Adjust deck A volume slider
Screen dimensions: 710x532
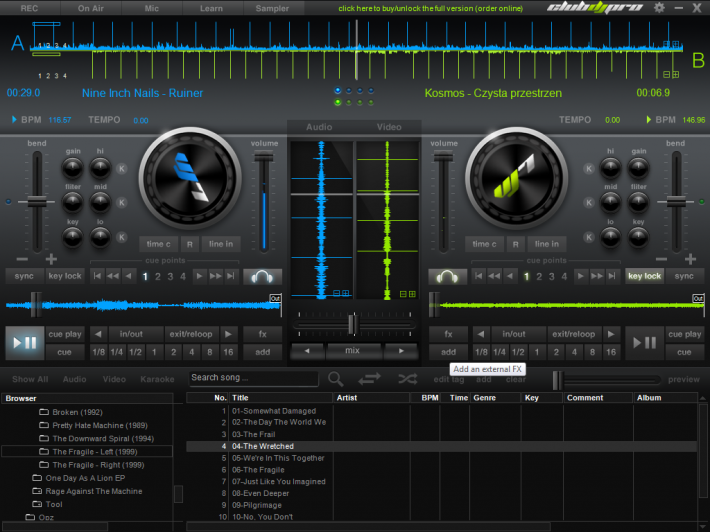(264, 158)
